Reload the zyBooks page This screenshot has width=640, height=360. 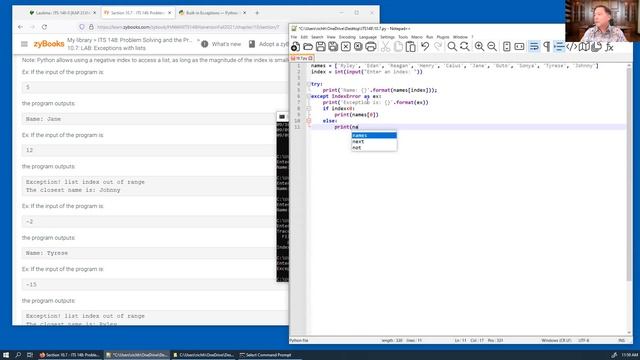pyautogui.click(x=44, y=27)
